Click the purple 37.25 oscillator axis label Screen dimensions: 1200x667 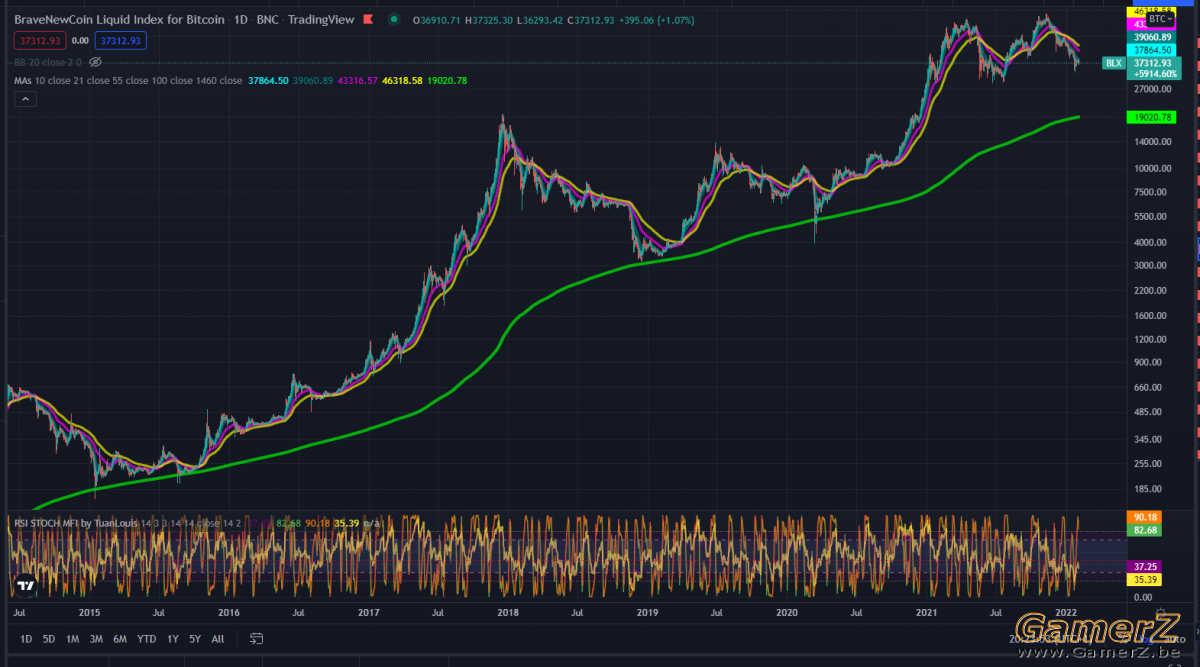click(1142, 566)
